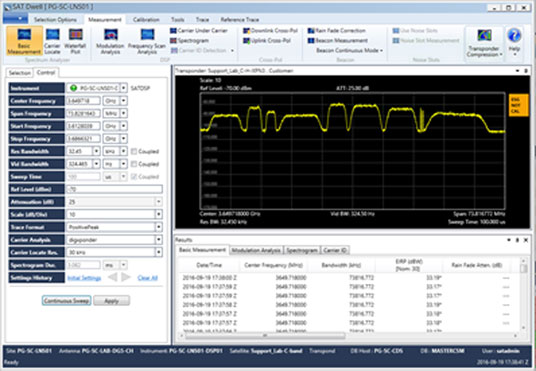Expand Carrier Locate Res. dropdown
This screenshot has height=371, width=536.
(x=158, y=252)
